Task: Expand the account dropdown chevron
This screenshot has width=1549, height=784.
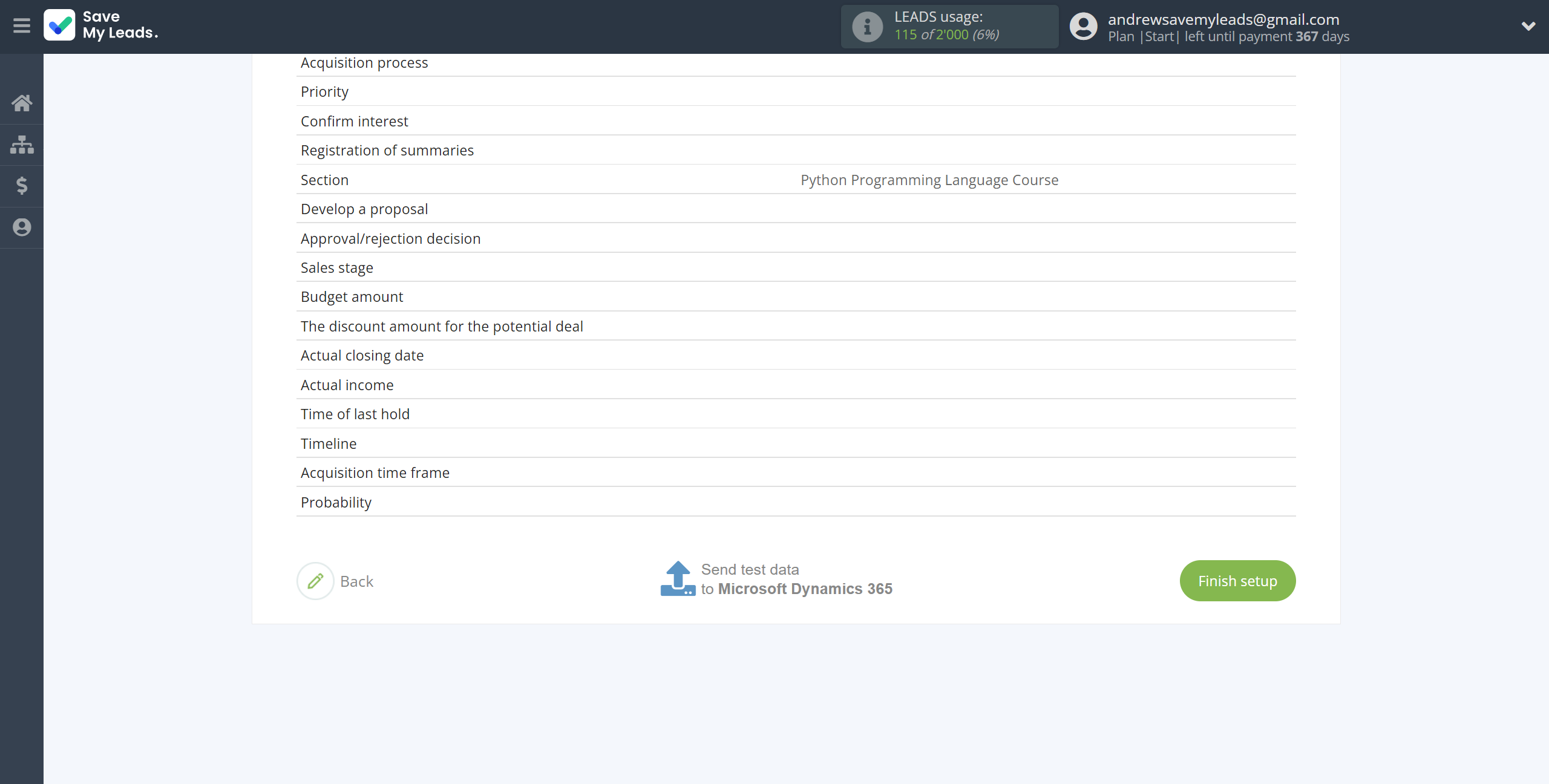Action: [1528, 26]
